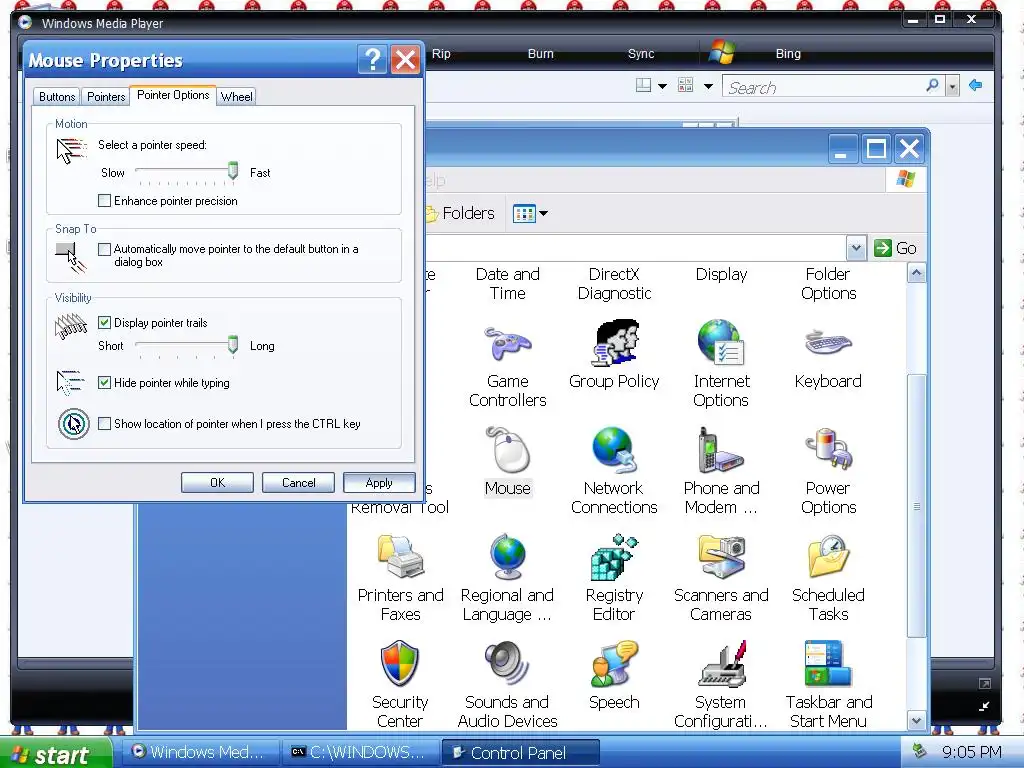Screen dimensions: 1024x768
Task: Enable Enhance pointer precision checkbox
Action: click(x=104, y=201)
